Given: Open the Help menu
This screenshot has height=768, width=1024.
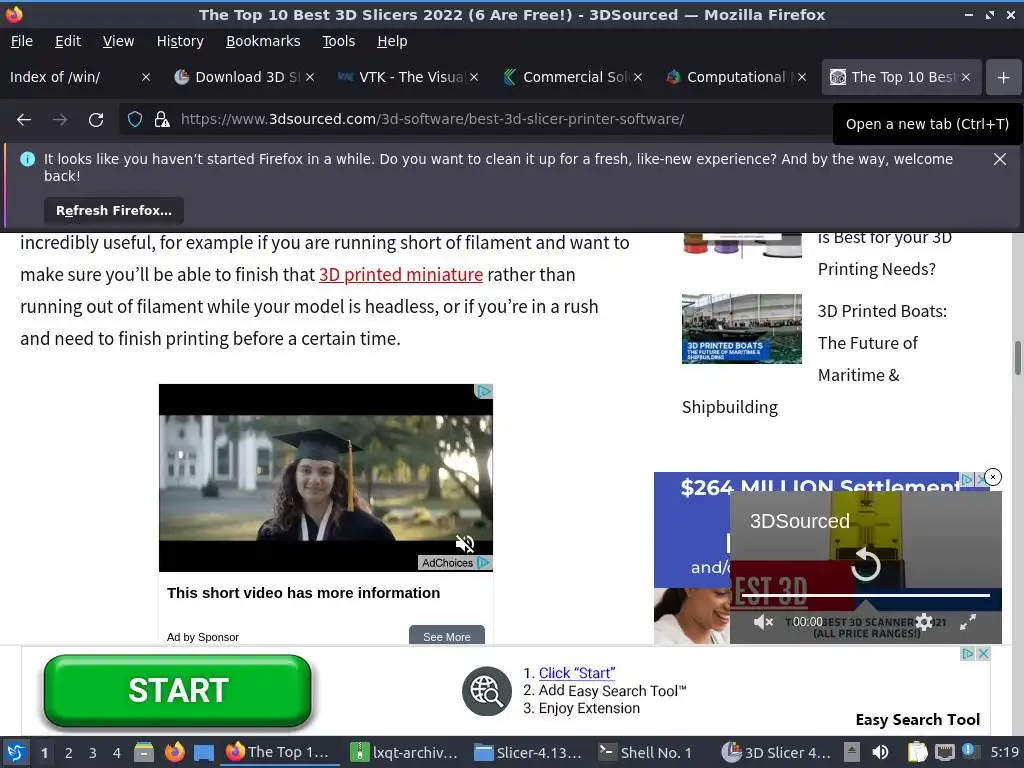Looking at the screenshot, I should coord(392,41).
